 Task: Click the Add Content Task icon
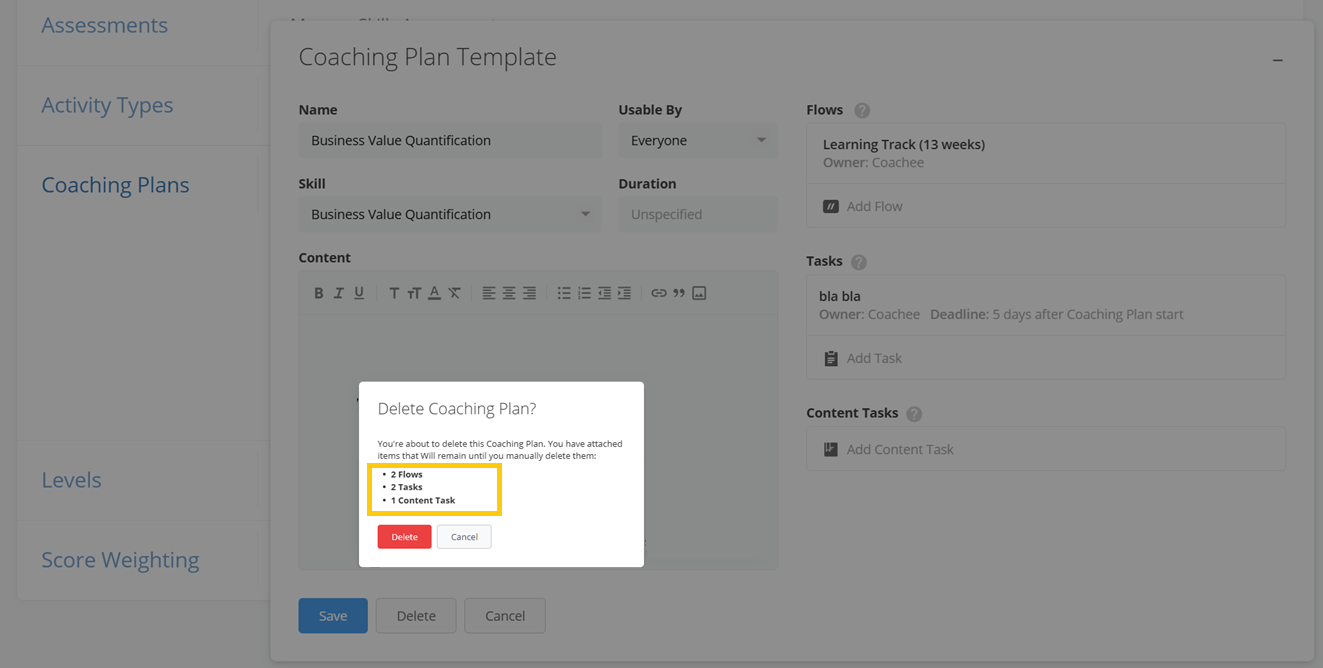pyautogui.click(x=830, y=449)
